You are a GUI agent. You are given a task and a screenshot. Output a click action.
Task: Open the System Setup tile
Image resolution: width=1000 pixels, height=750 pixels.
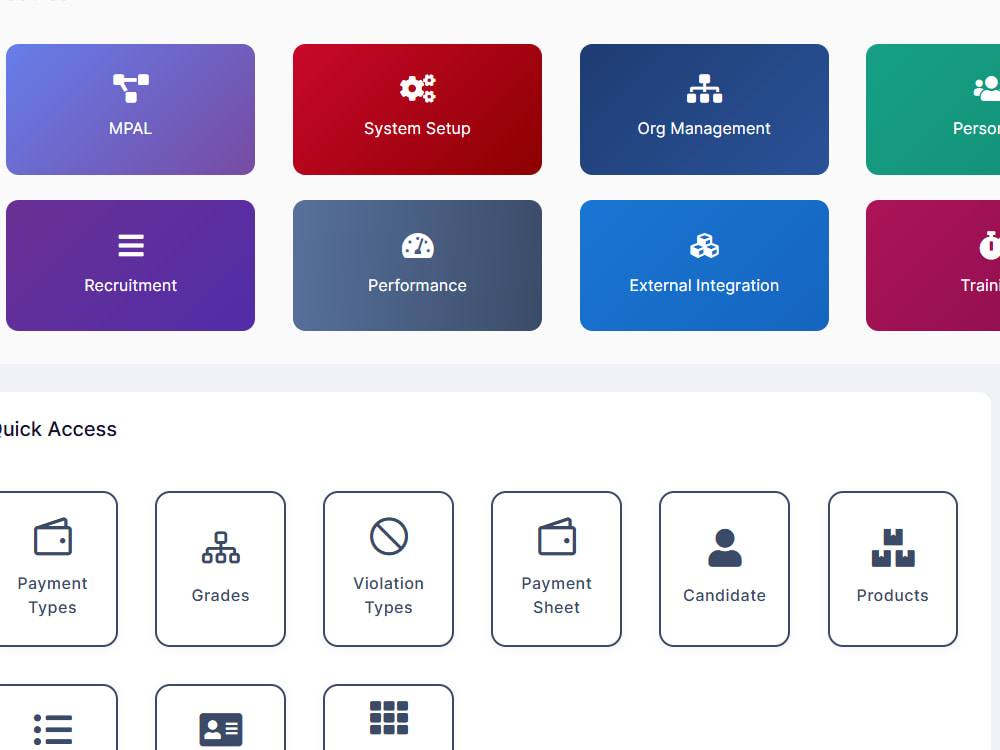[418, 109]
